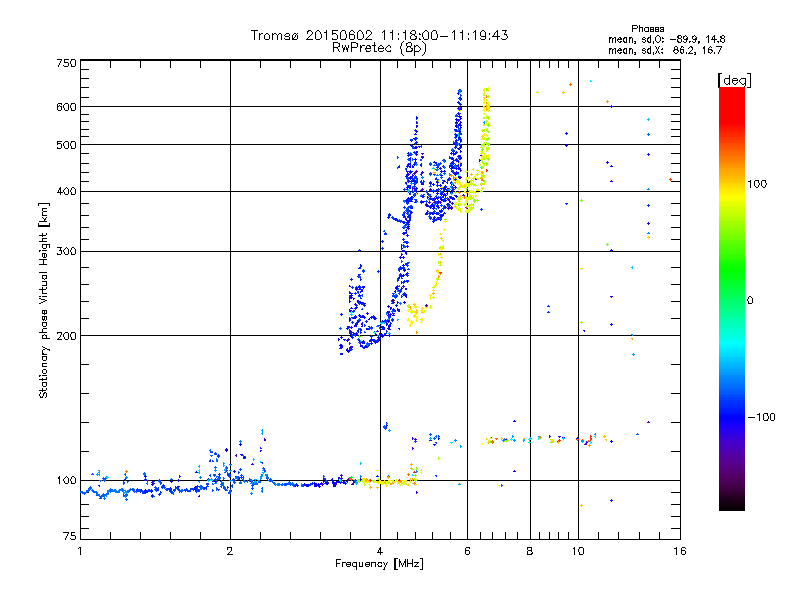Click the y-axis "750" tick label
The width and height of the screenshot is (800, 600).
[67, 63]
